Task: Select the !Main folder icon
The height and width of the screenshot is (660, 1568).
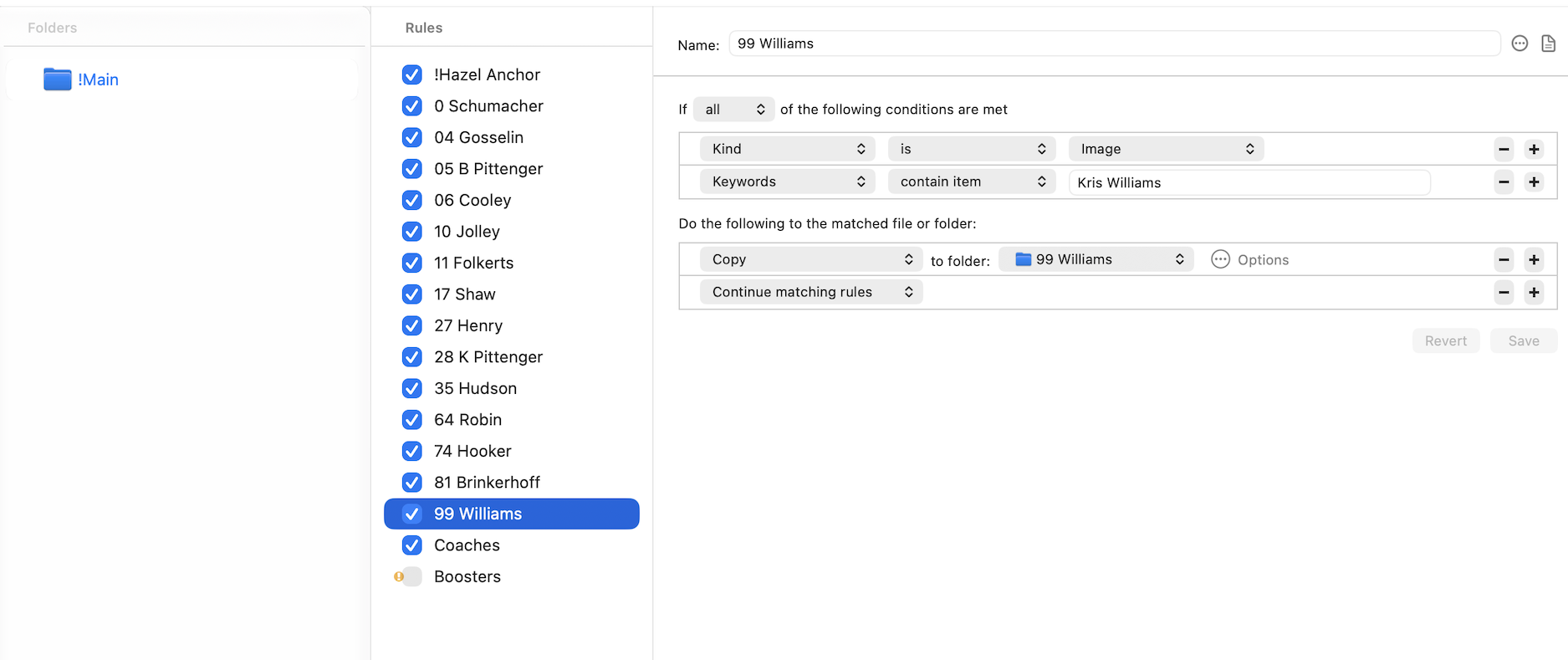Action: [58, 79]
